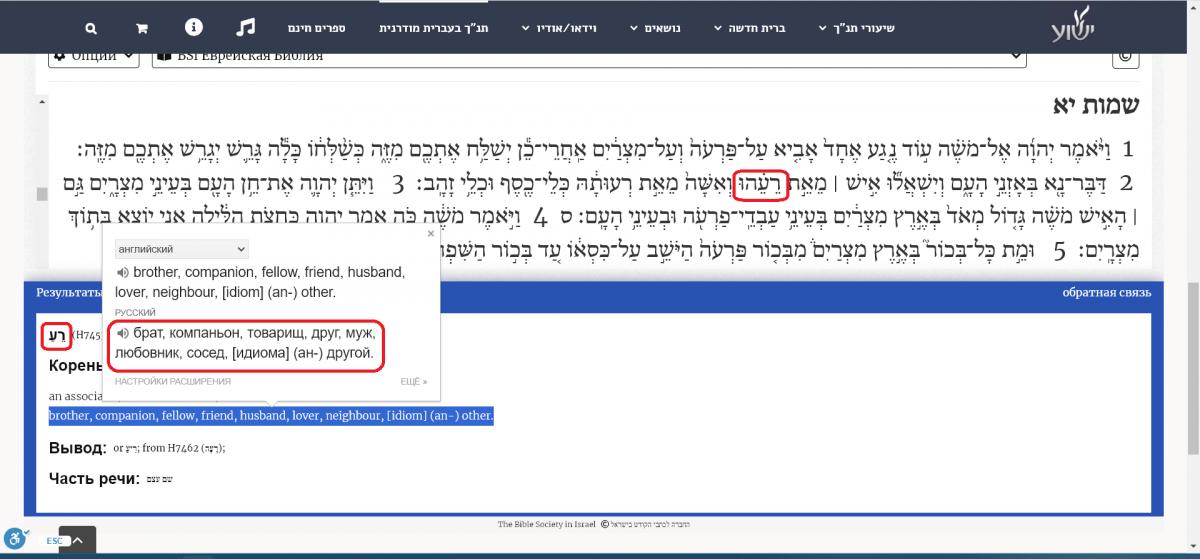The height and width of the screenshot is (559, 1200).
Task: Expand the source language dropdown in popup
Action: (x=181, y=248)
